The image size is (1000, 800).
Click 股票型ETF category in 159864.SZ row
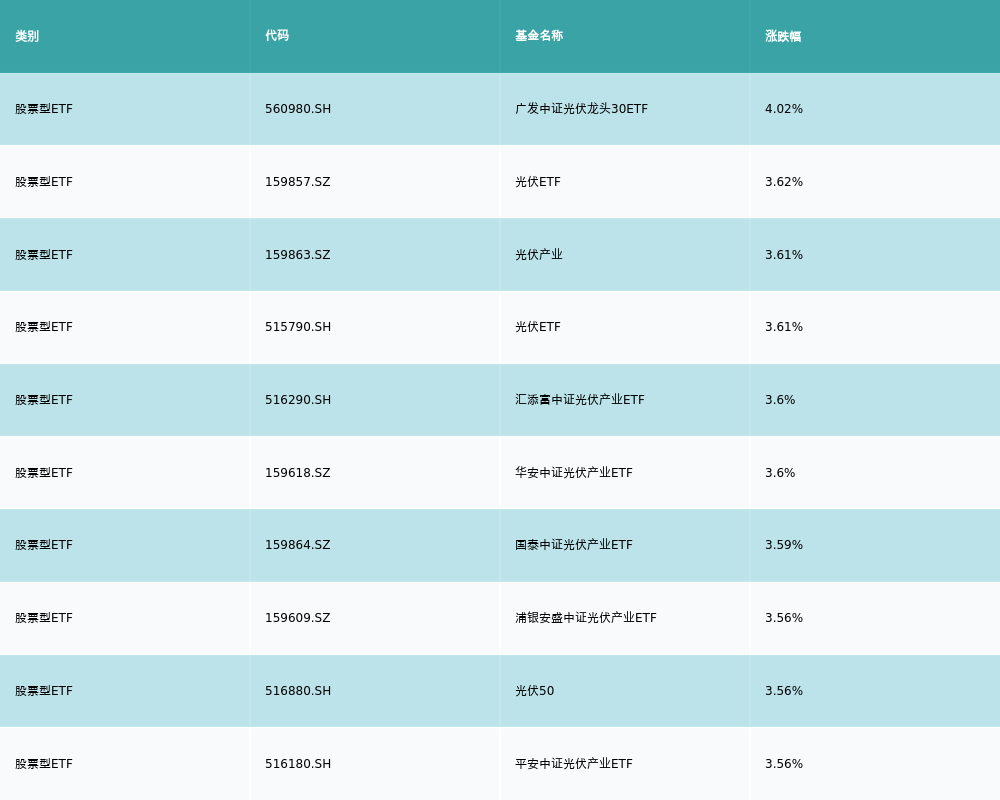(x=44, y=545)
